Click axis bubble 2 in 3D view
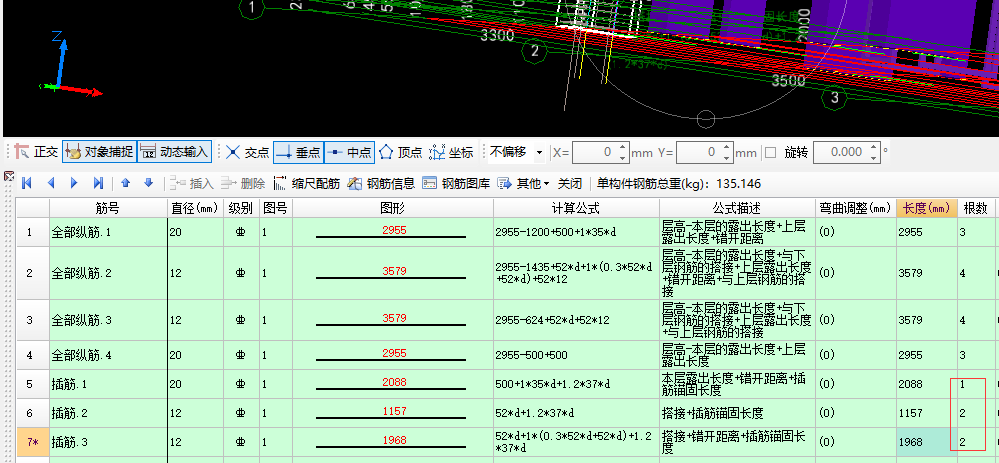 coord(535,51)
